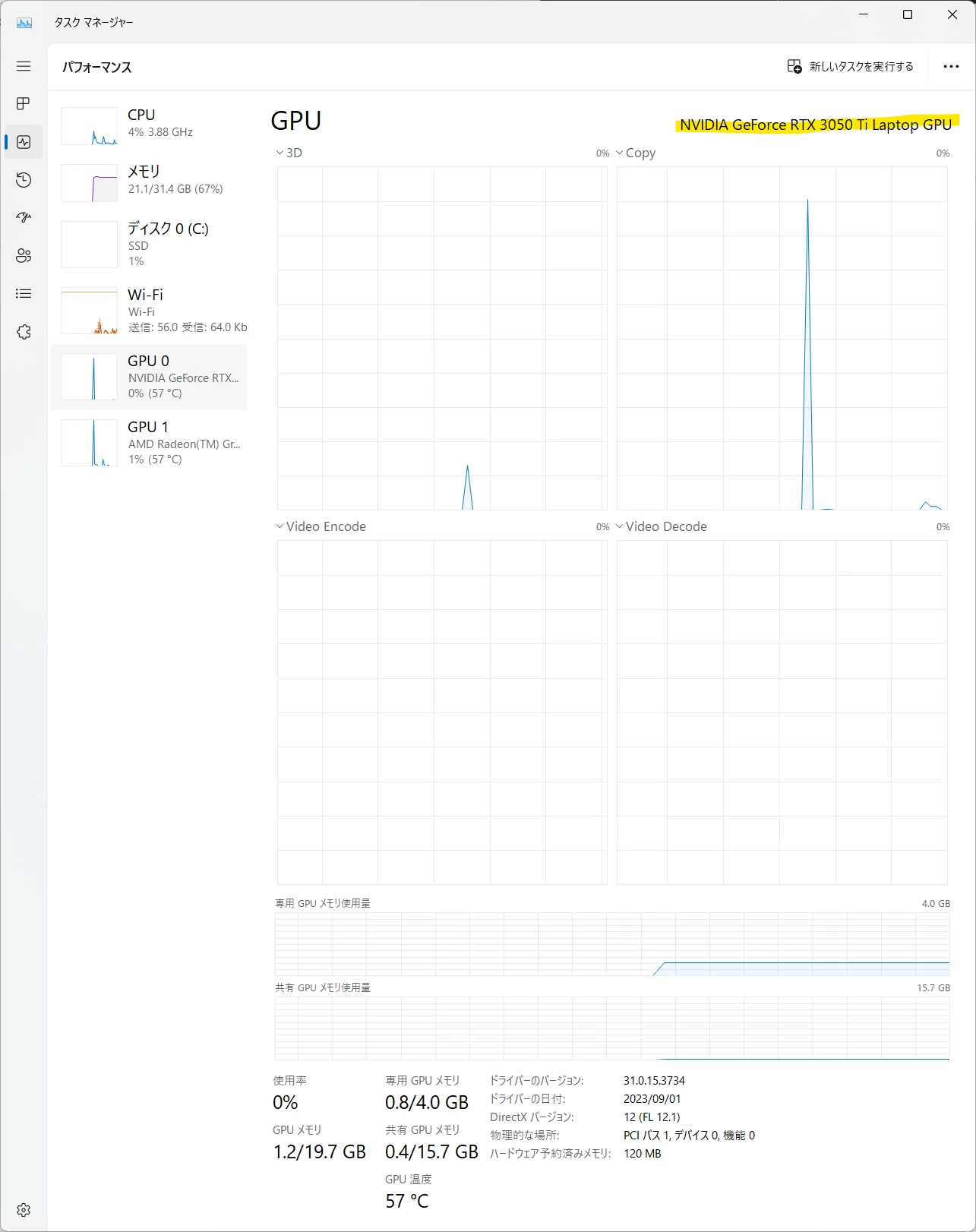Open Settings gear at the bottom of the sidebar
Viewport: 976px width, 1232px height.
point(24,1209)
